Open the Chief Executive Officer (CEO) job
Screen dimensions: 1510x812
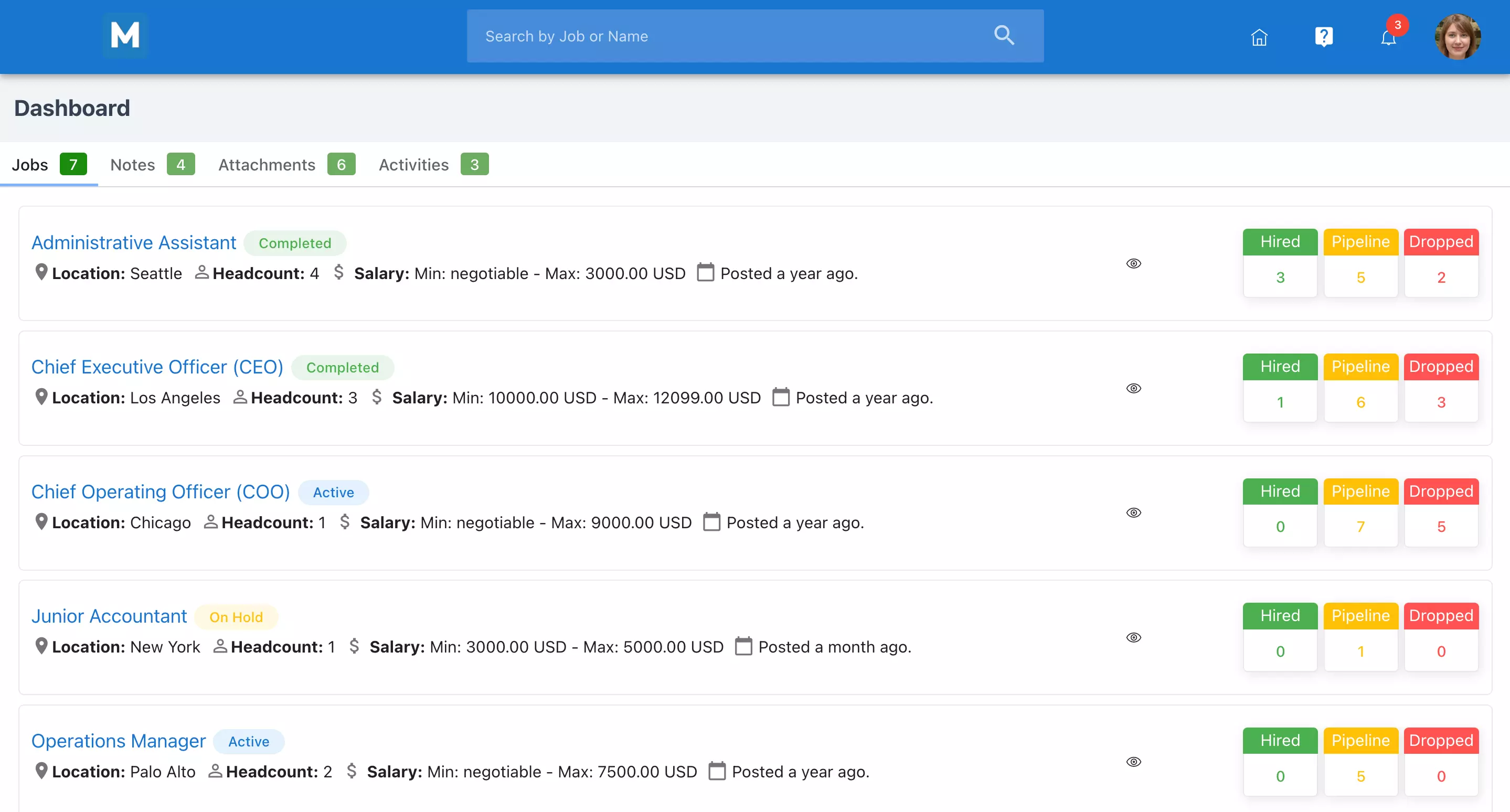point(157,367)
